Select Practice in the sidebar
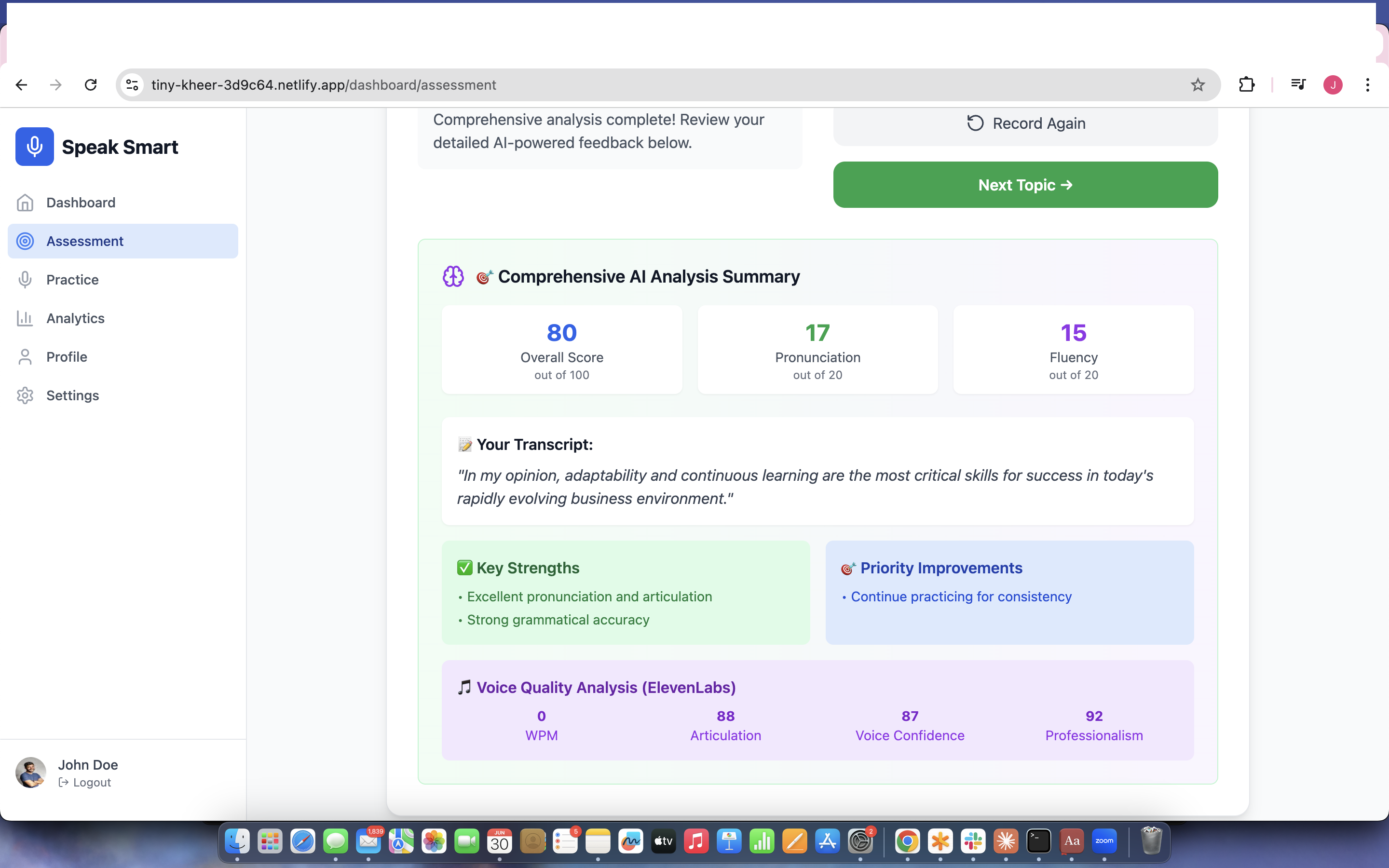 tap(72, 280)
